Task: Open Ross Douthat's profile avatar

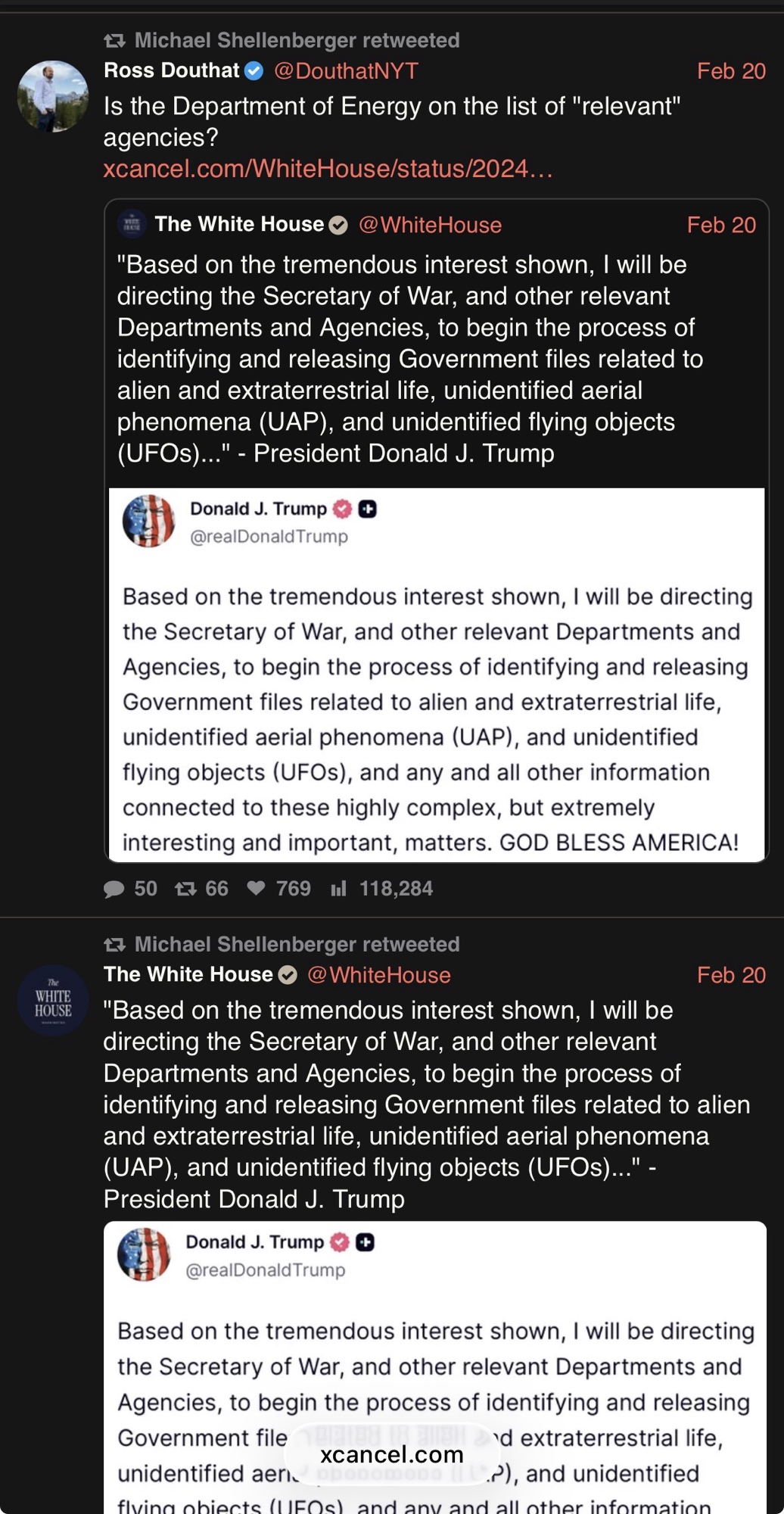Action: click(53, 96)
